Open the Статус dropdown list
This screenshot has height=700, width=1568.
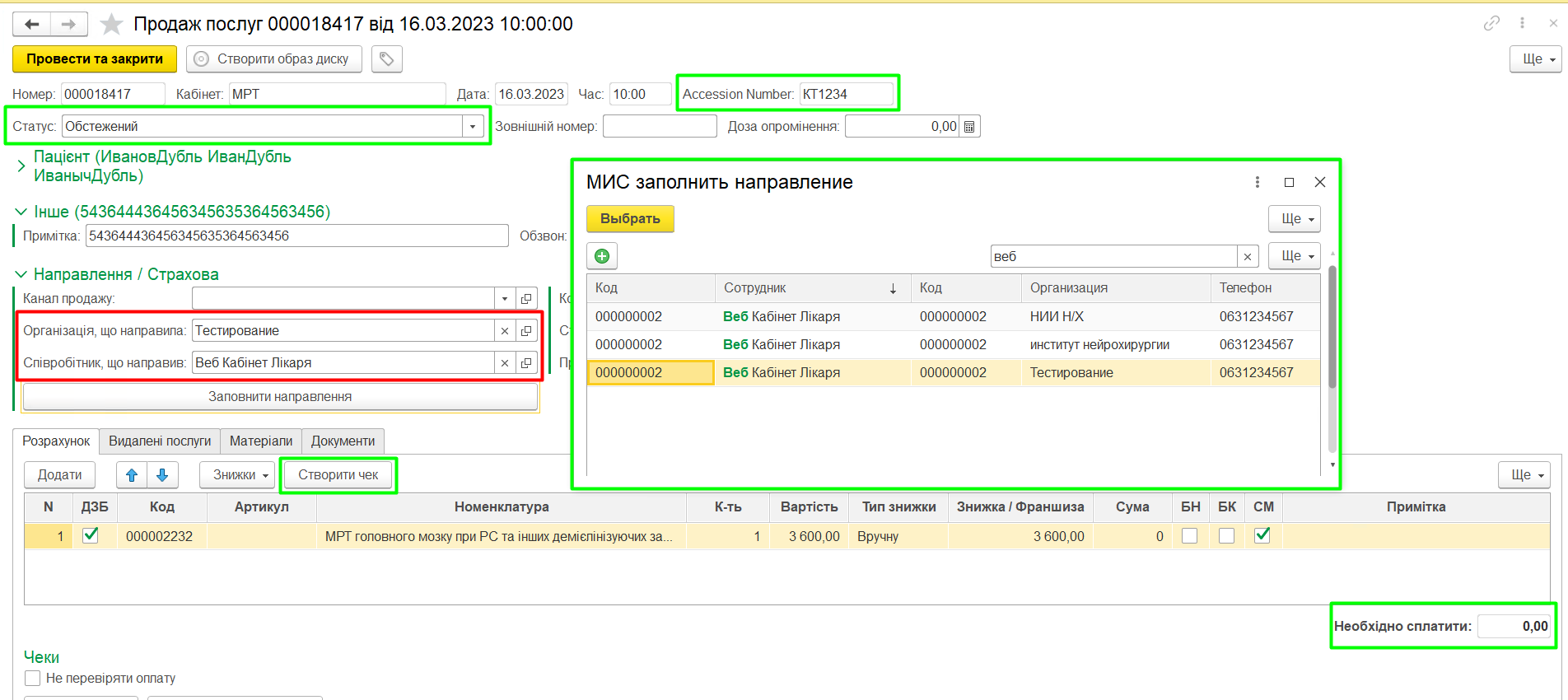click(x=472, y=127)
